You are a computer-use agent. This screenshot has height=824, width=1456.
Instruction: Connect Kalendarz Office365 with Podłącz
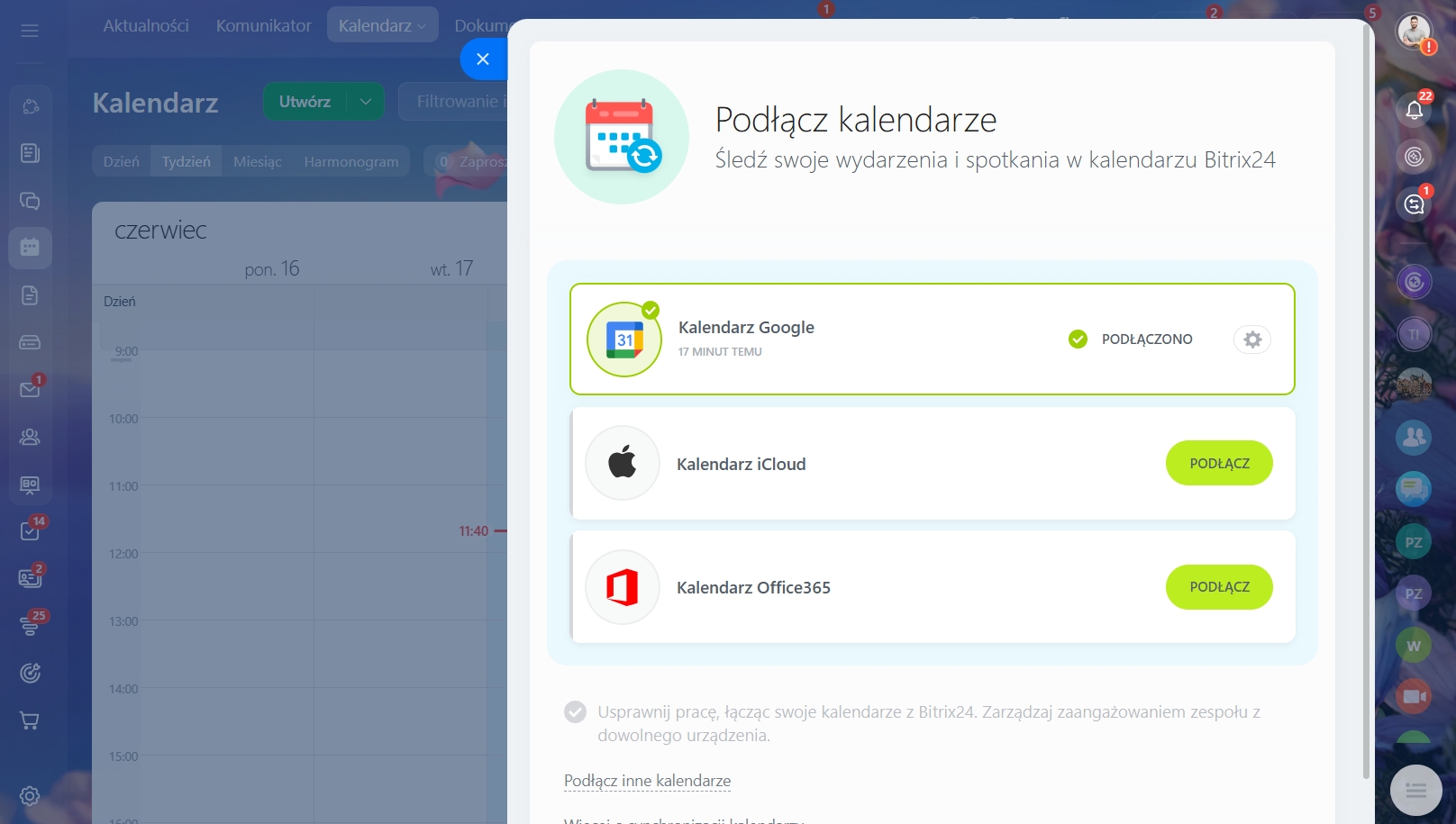pos(1219,587)
